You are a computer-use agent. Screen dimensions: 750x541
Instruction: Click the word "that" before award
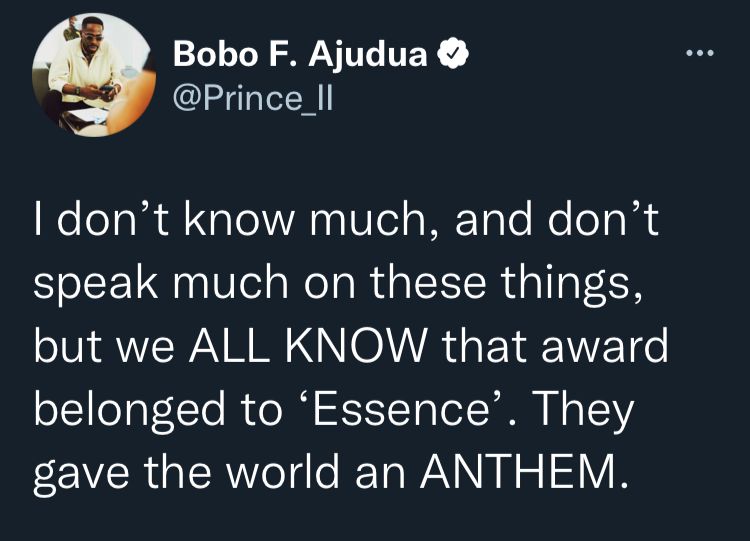pos(483,346)
